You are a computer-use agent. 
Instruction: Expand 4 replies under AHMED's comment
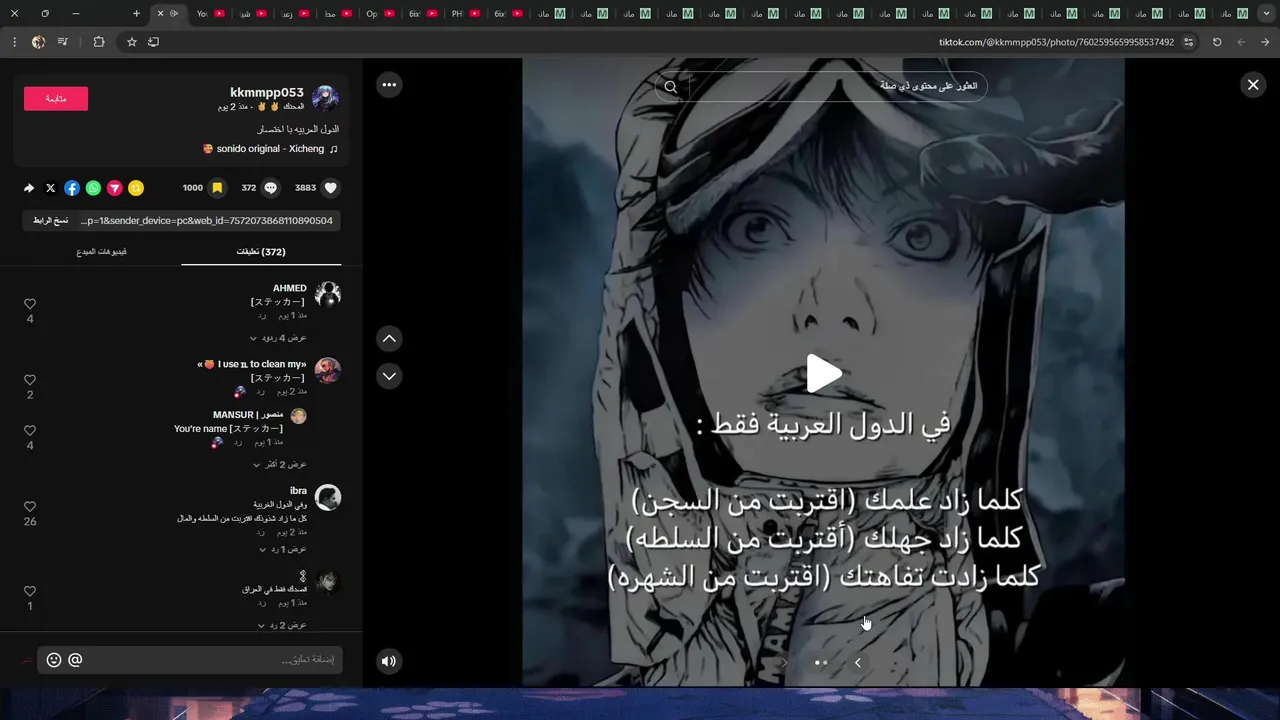[279, 338]
